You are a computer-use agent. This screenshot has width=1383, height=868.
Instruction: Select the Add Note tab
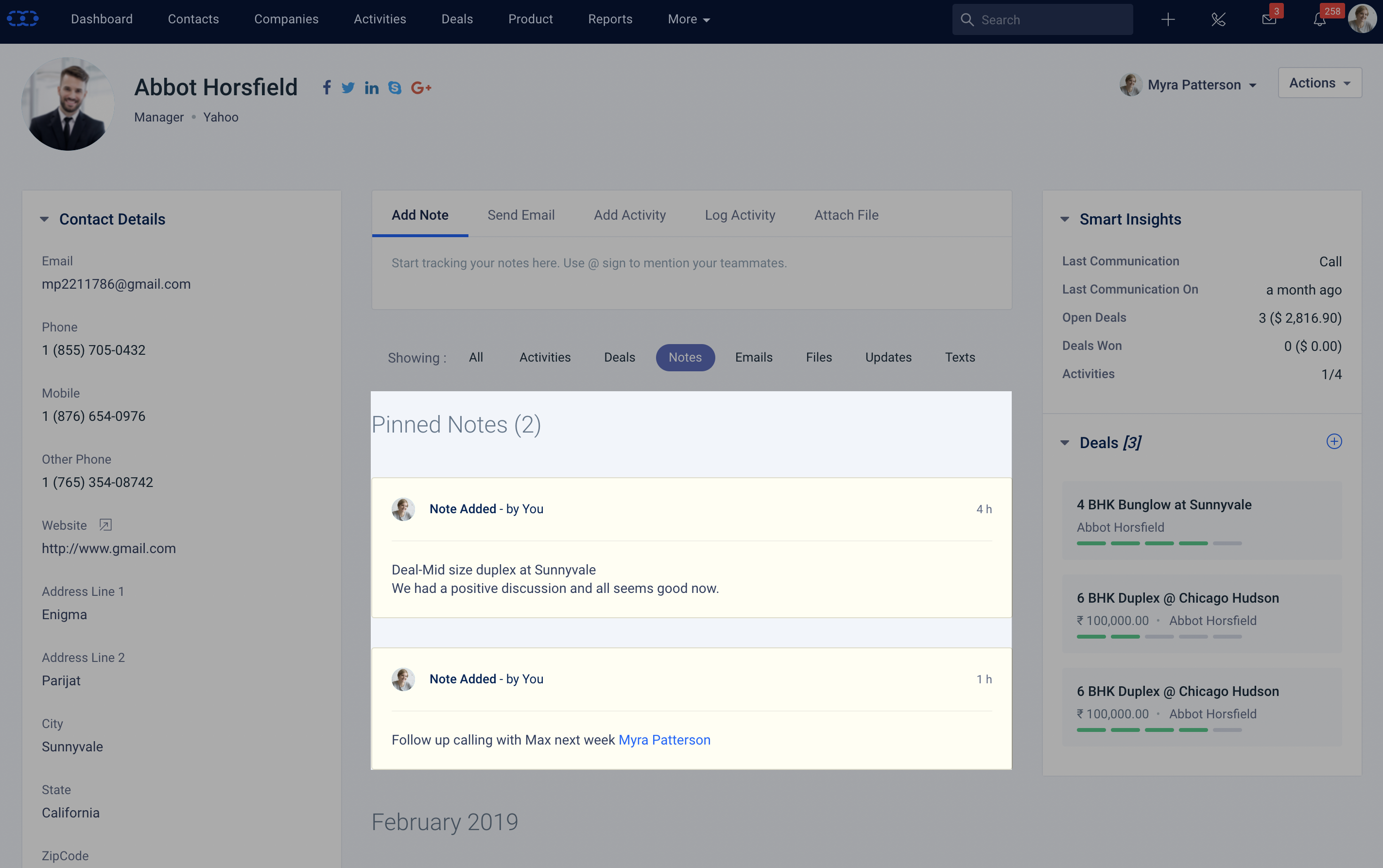[420, 215]
